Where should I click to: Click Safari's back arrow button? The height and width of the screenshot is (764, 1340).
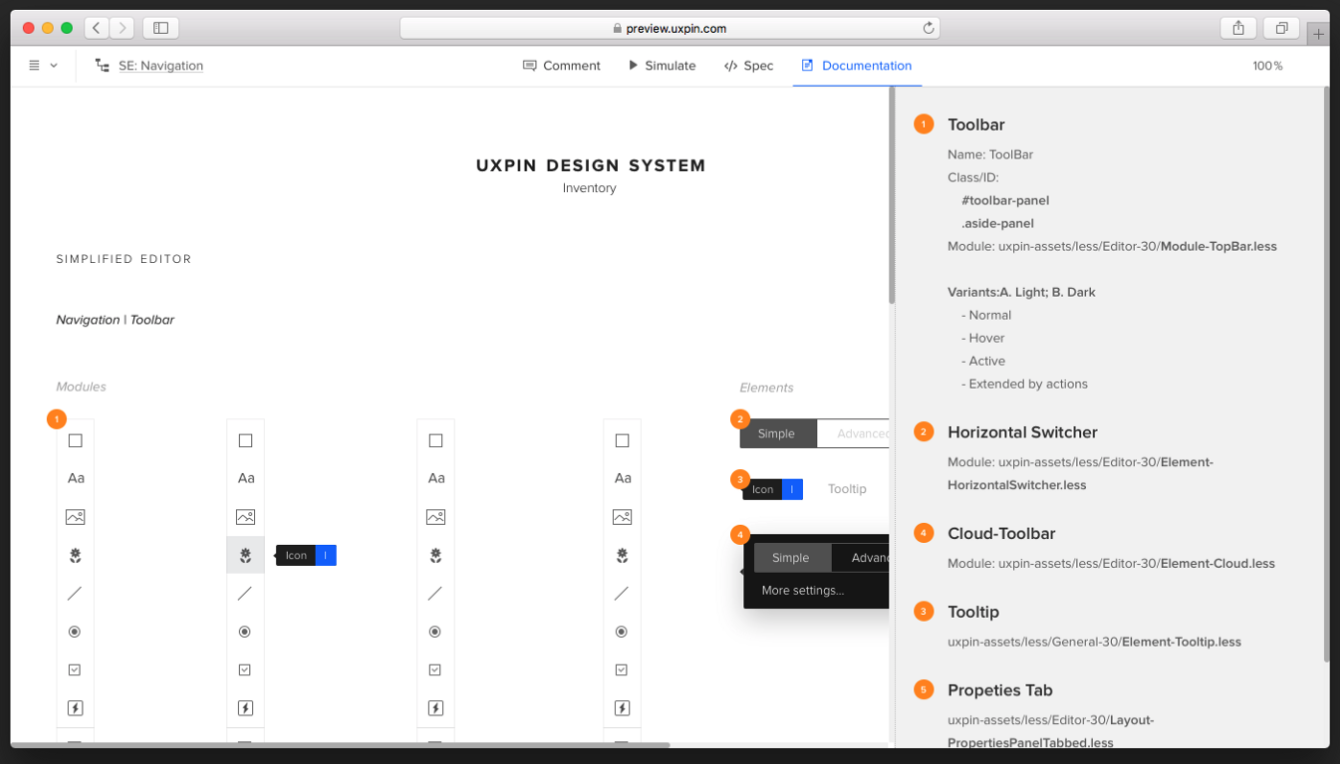tap(97, 28)
